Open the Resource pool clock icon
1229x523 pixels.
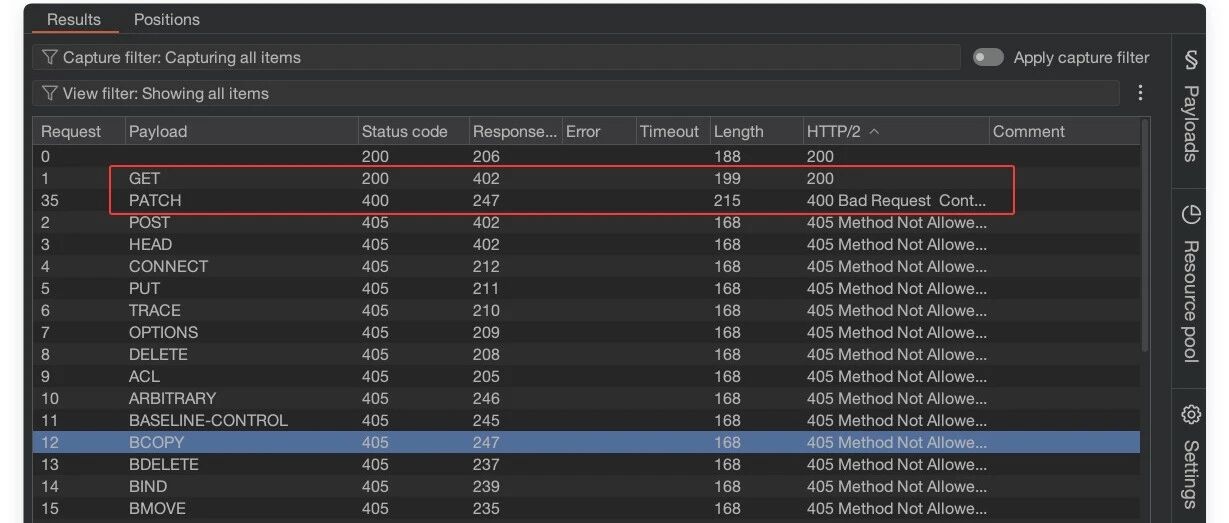(x=1190, y=214)
